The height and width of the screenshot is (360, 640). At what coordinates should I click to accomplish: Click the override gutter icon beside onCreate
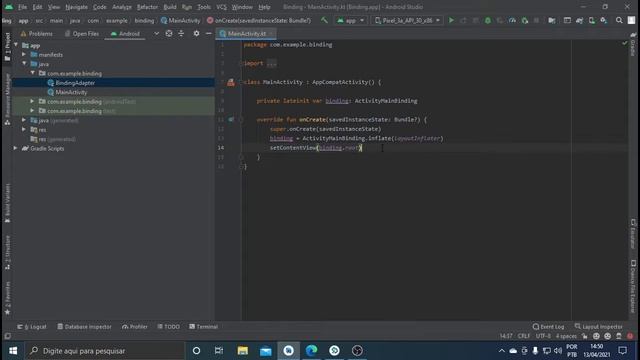pos(231,120)
